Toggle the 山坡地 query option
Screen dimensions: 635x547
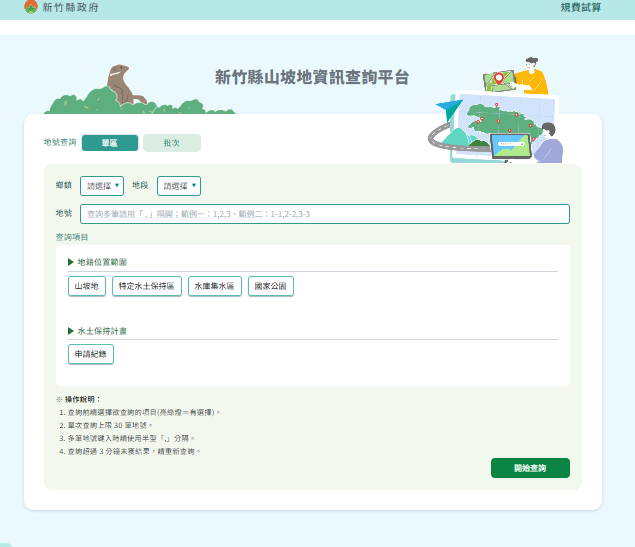(x=87, y=286)
